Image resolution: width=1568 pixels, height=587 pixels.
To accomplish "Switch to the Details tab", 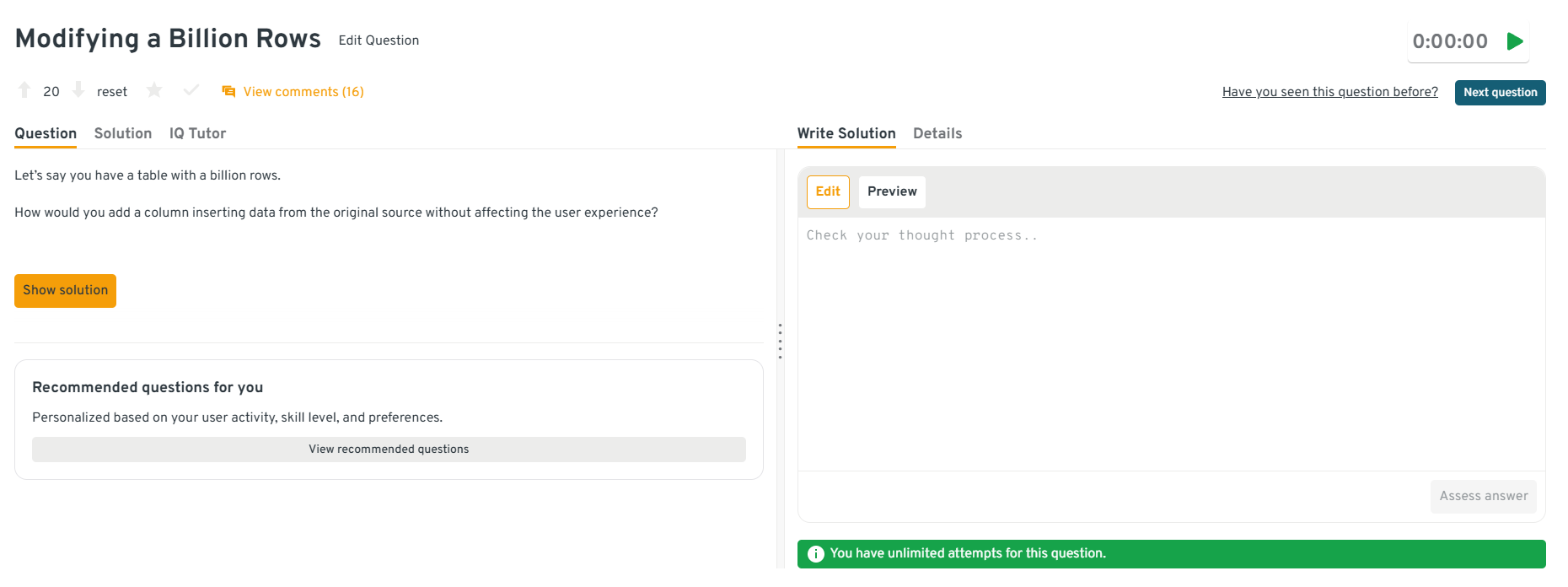I will [937, 133].
